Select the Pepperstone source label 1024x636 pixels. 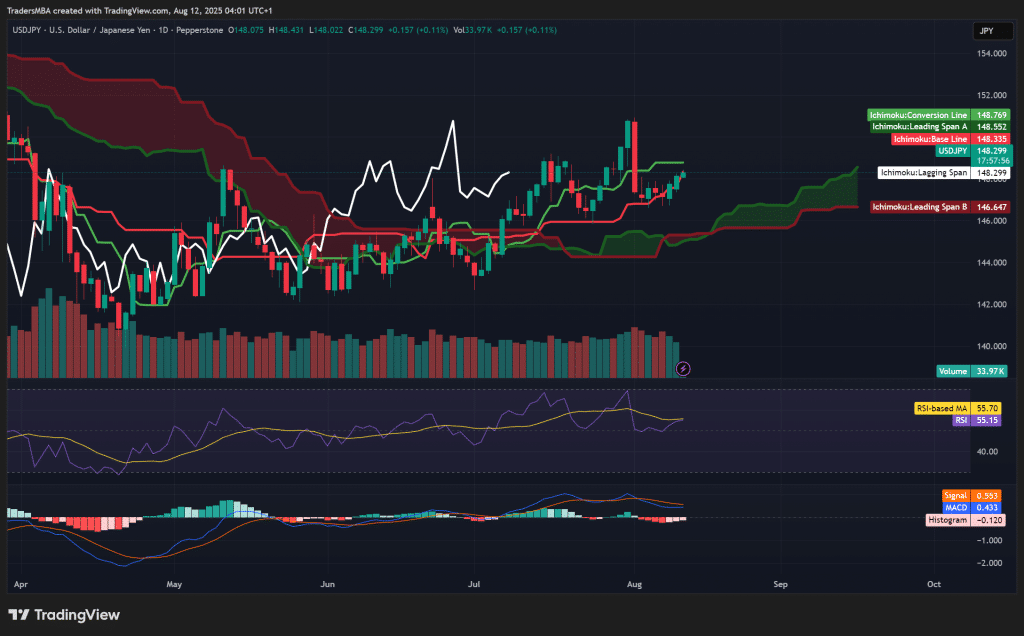point(200,31)
